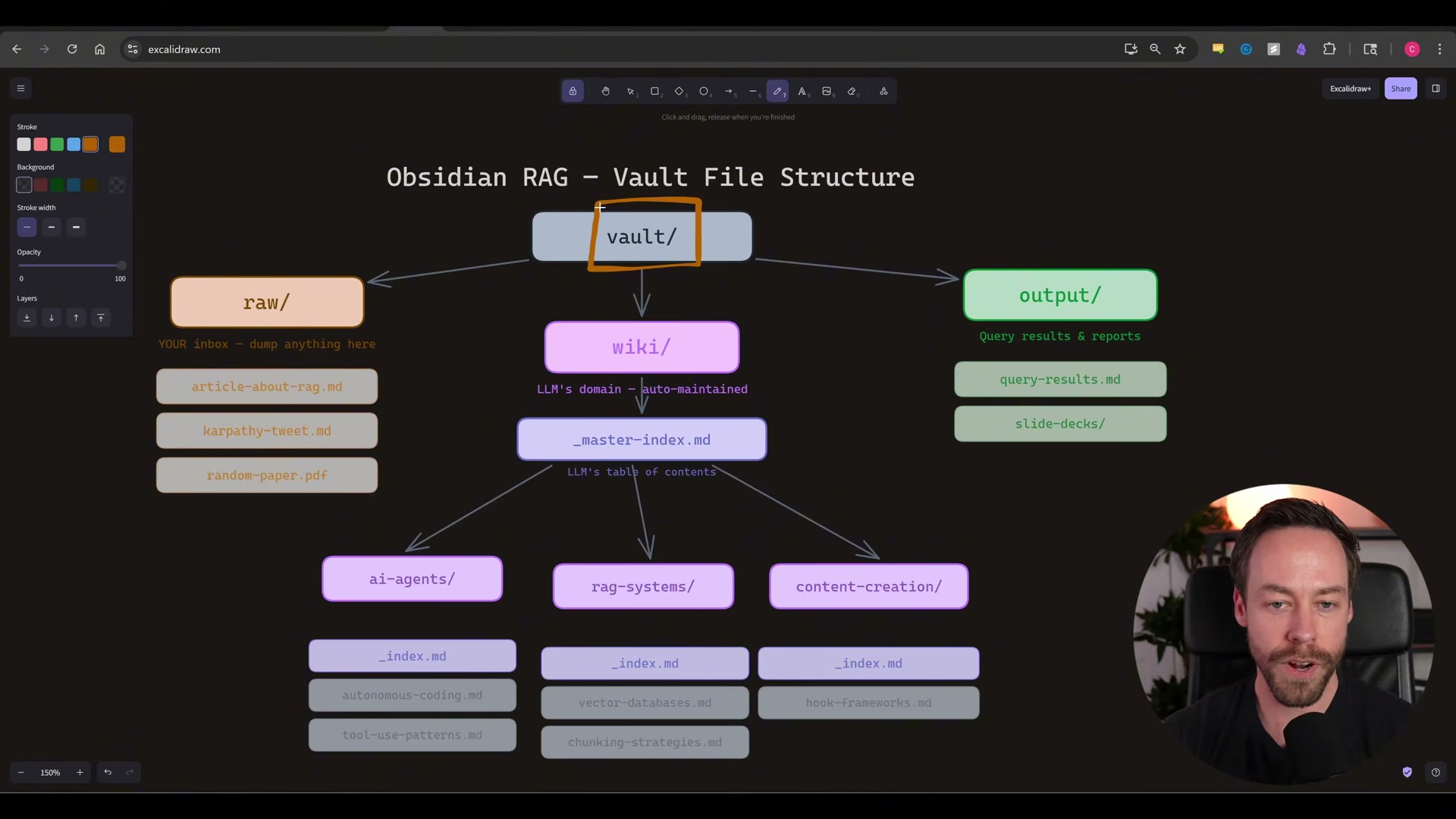Select the Diamond shape tool
The image size is (1456, 819).
[x=679, y=91]
